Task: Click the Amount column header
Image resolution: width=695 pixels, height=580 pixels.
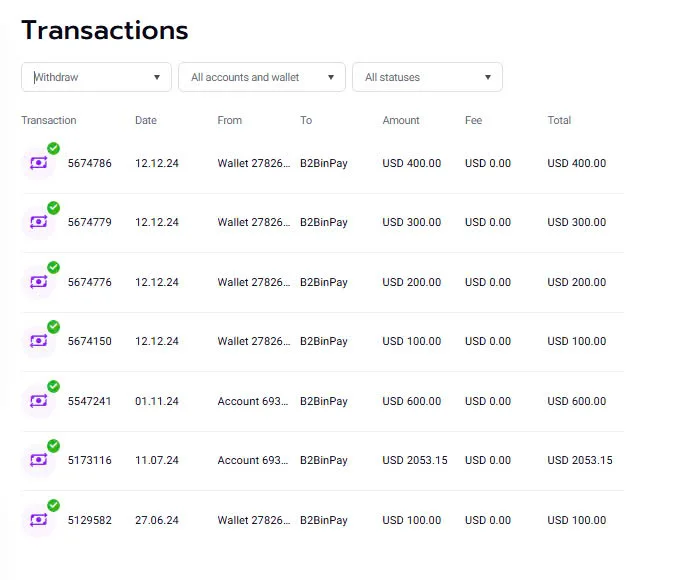Action: coord(401,120)
